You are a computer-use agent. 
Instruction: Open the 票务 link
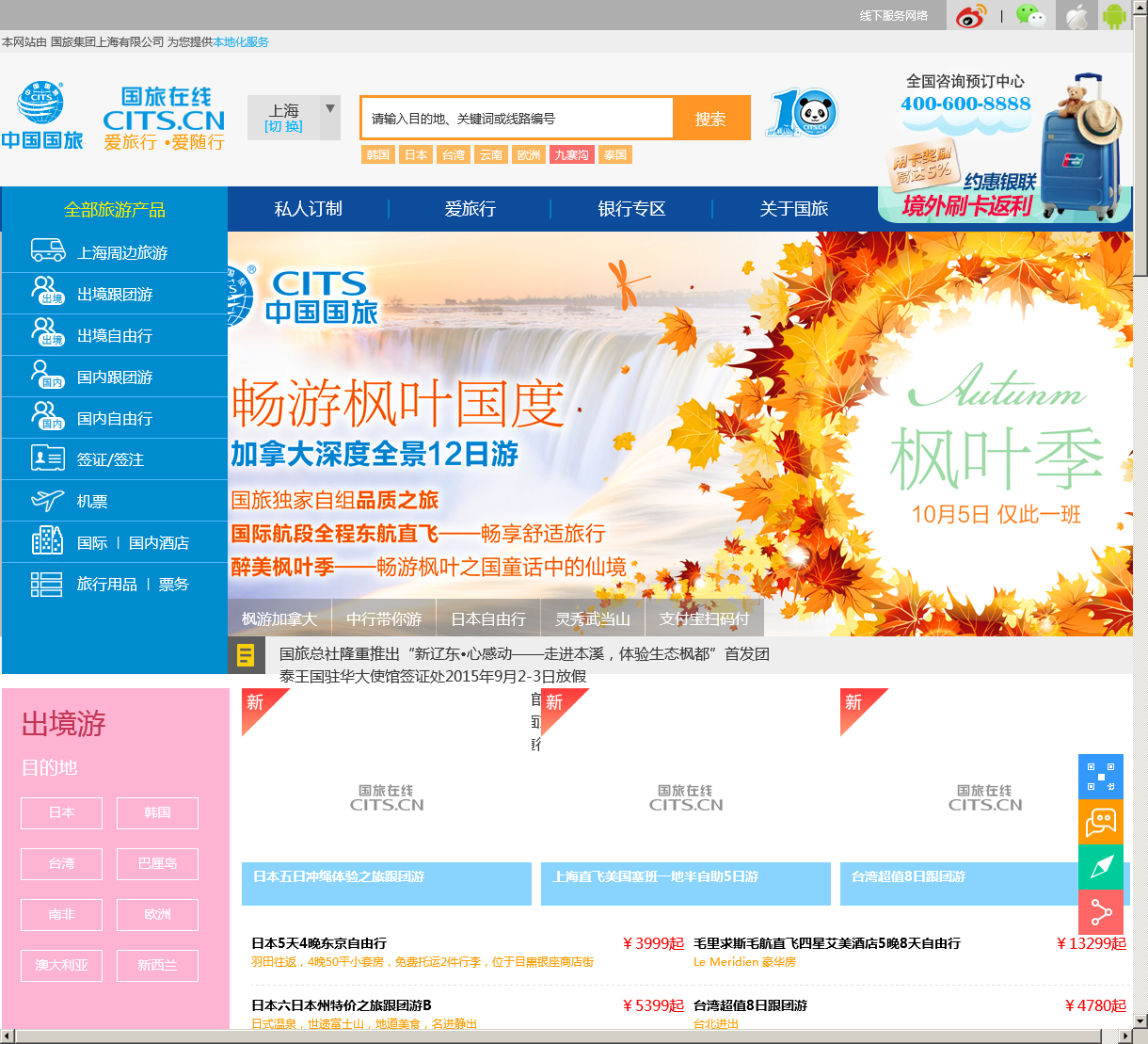[x=174, y=584]
